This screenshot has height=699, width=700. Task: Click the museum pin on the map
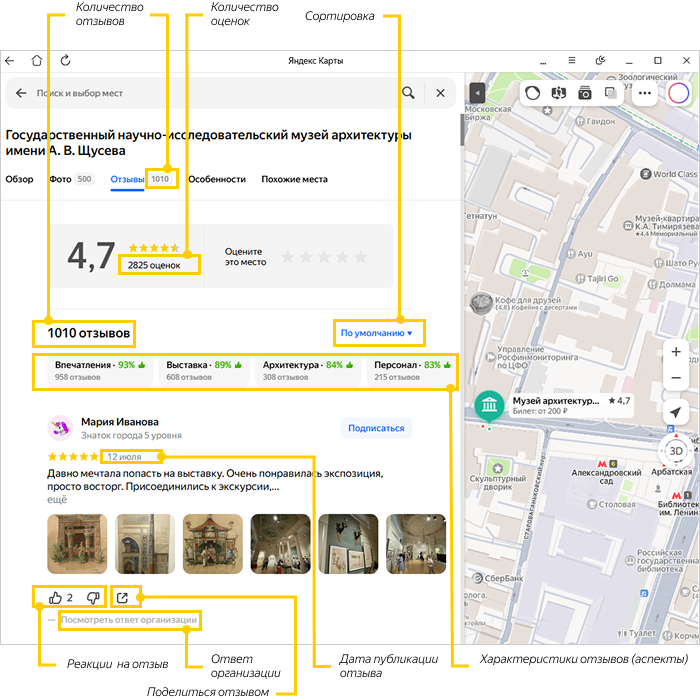[489, 405]
